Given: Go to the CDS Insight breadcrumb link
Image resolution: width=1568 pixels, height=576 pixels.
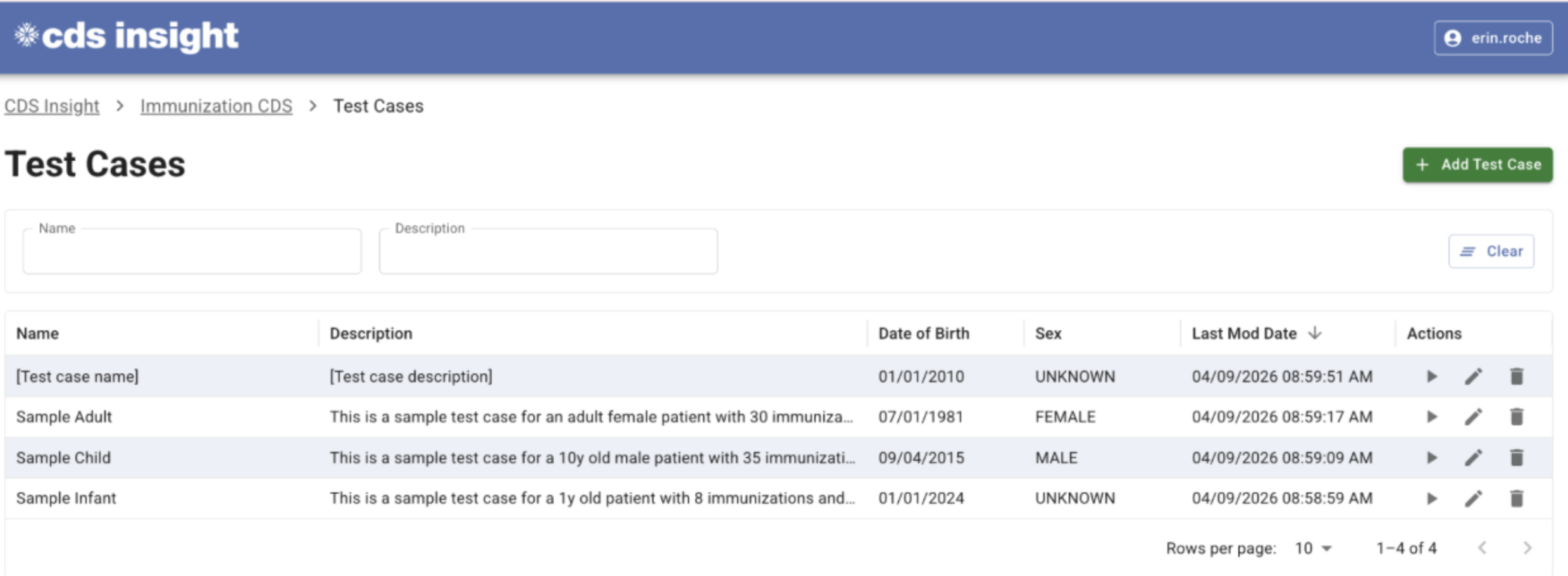Looking at the screenshot, I should 52,106.
